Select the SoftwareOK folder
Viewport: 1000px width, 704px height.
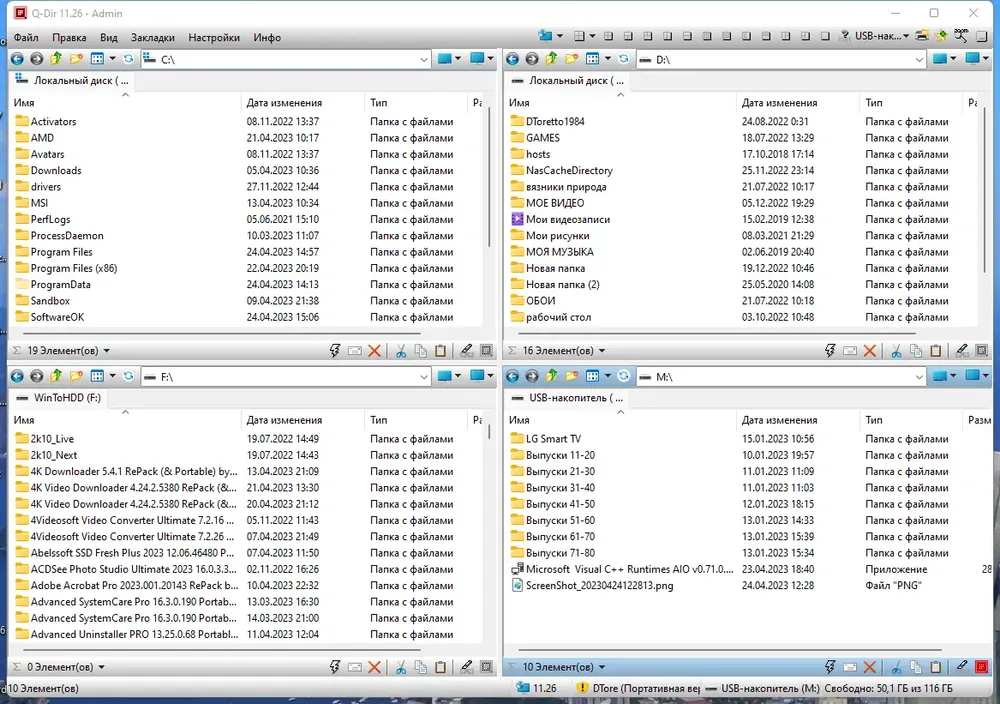click(x=50, y=317)
